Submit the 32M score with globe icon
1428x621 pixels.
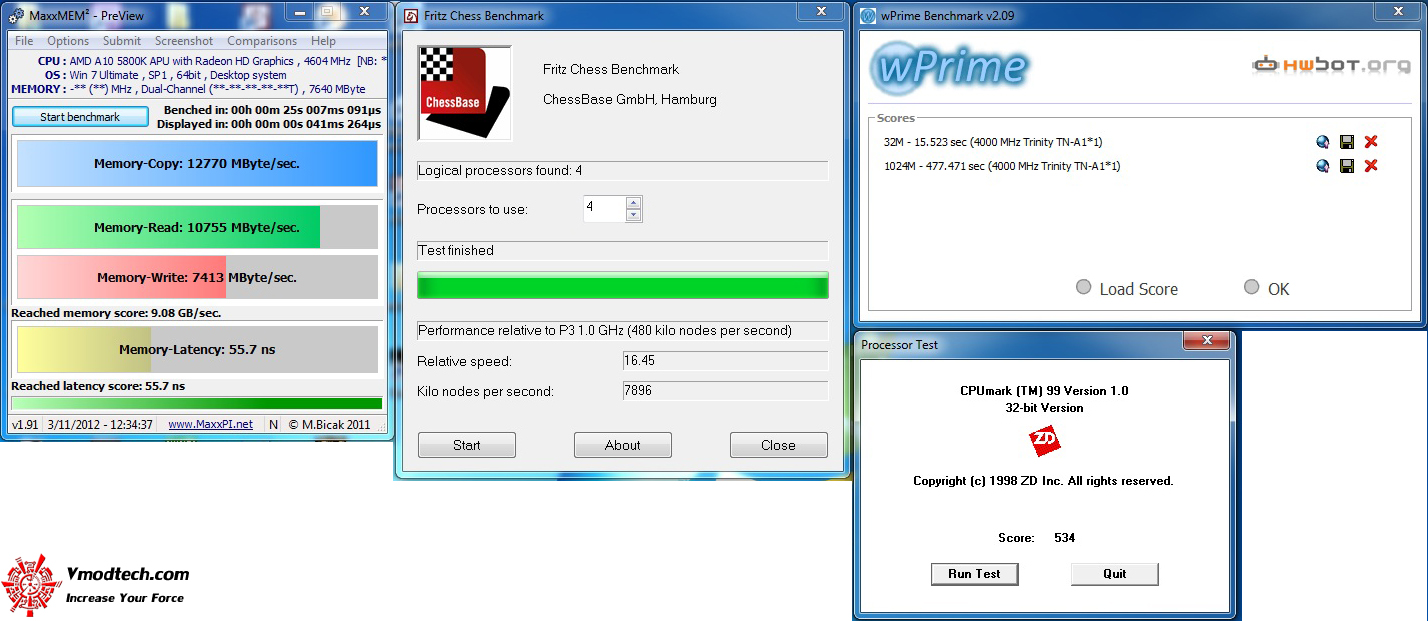1323,142
